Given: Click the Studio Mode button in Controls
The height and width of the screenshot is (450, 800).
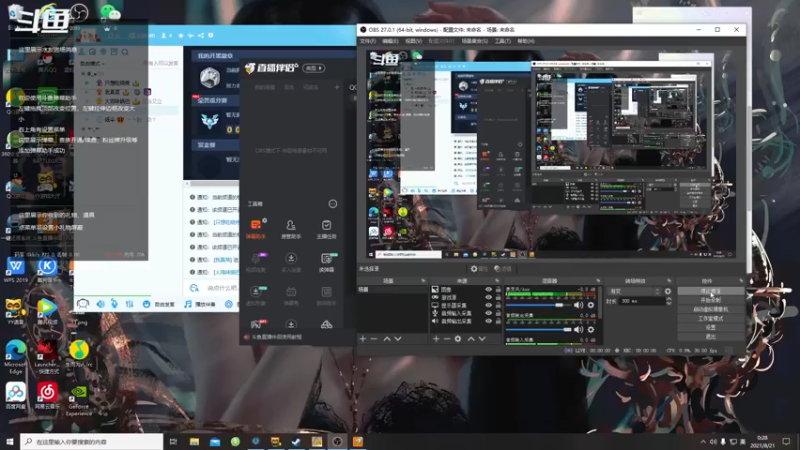Looking at the screenshot, I should click(x=711, y=318).
